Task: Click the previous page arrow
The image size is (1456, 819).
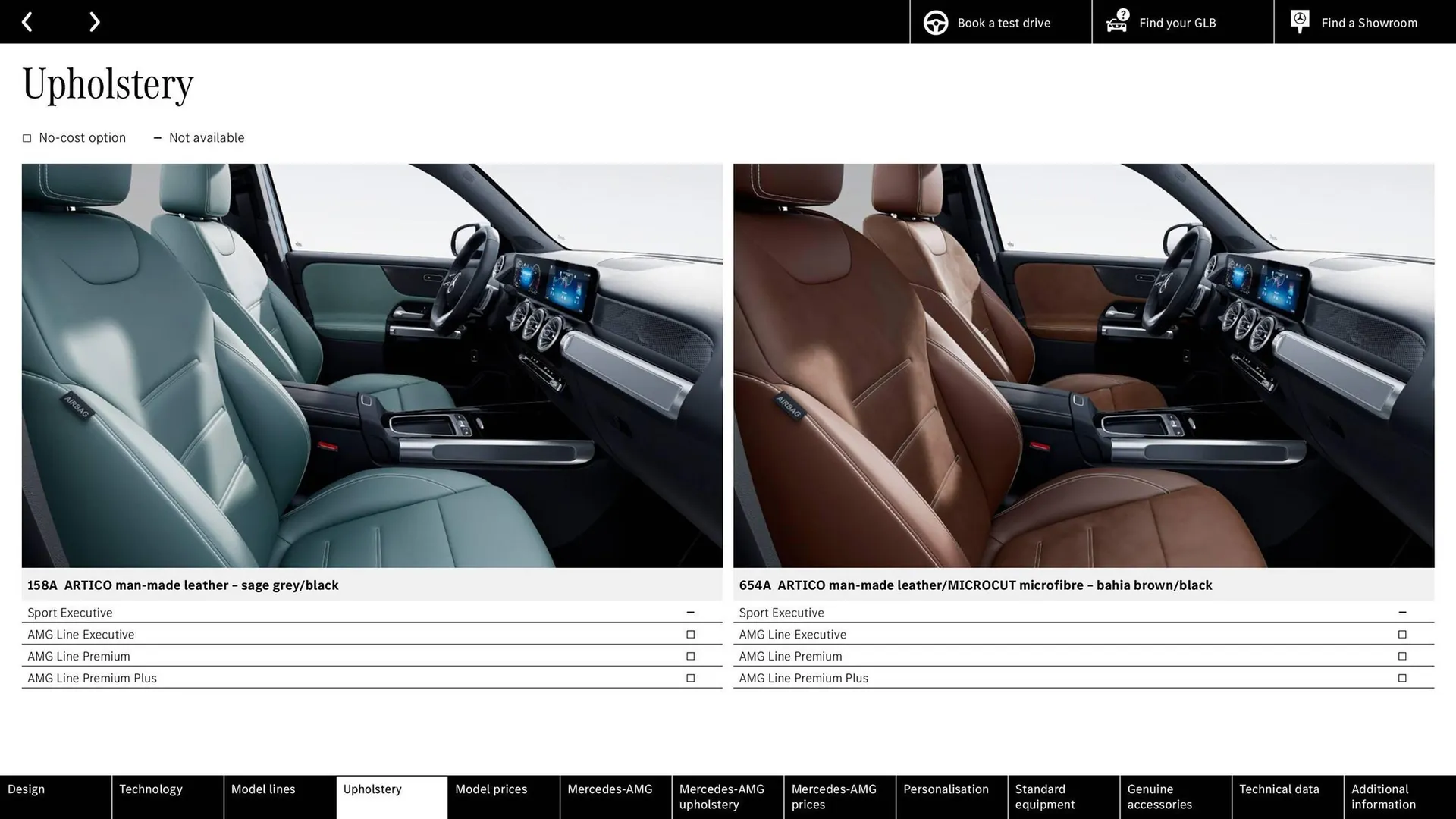Action: click(28, 21)
